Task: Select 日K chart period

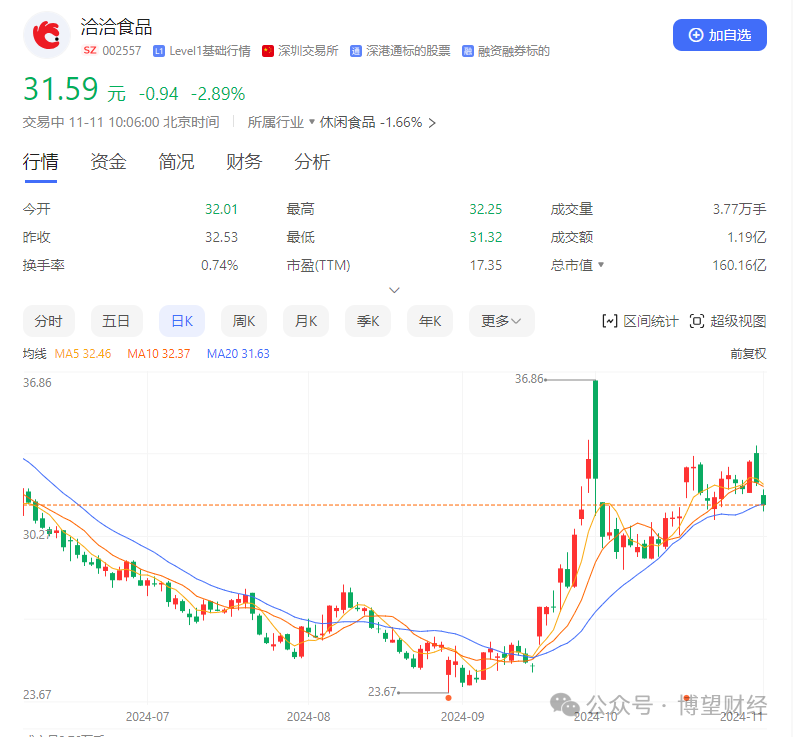Action: [182, 321]
